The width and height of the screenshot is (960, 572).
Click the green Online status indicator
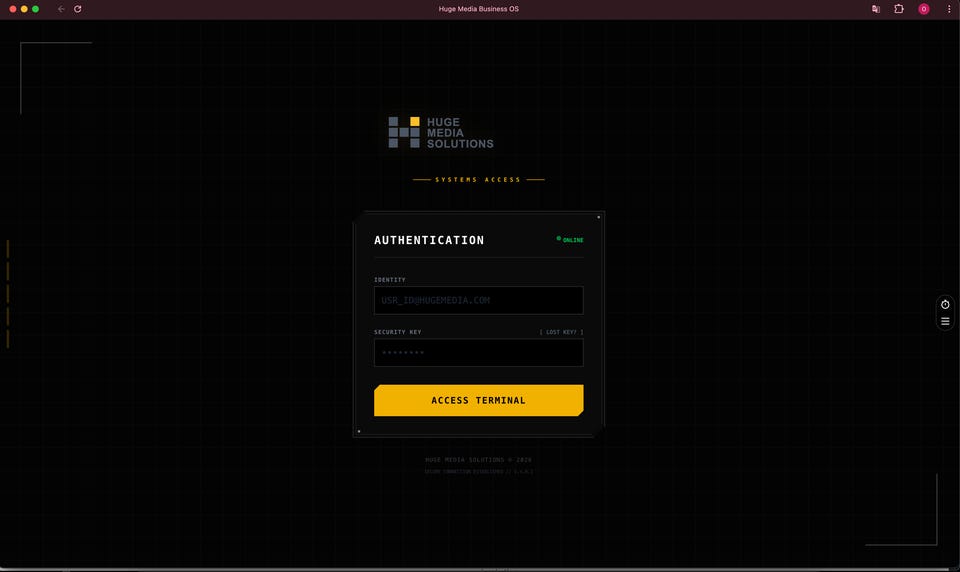(x=570, y=240)
